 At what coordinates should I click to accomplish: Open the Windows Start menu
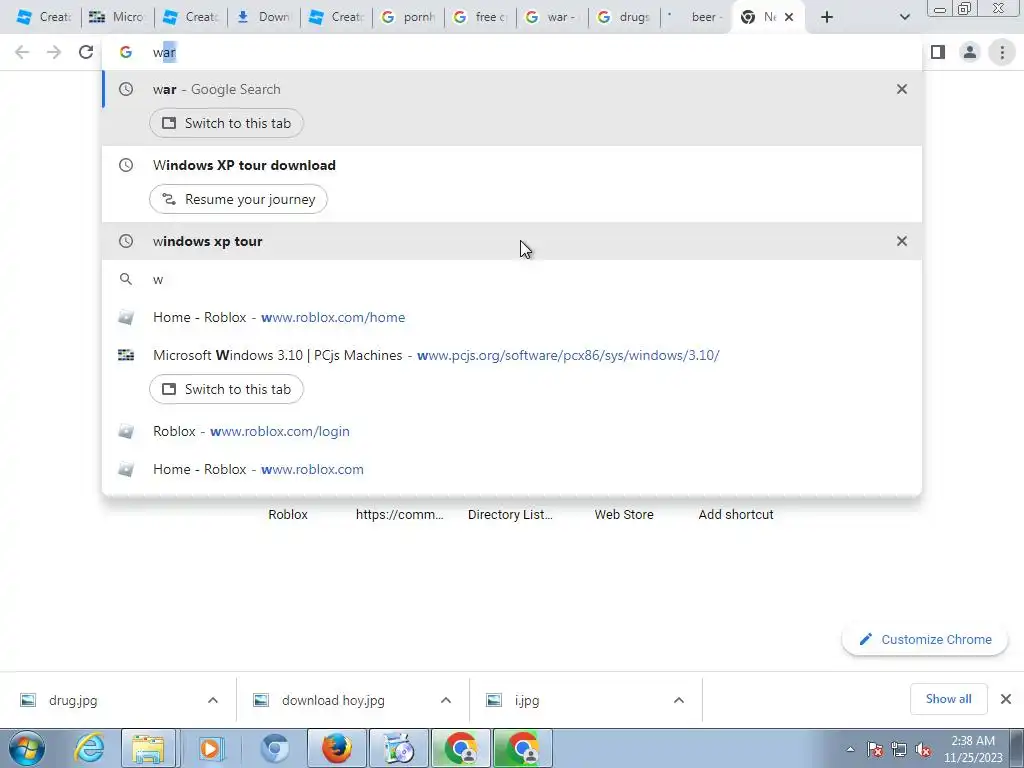click(27, 748)
